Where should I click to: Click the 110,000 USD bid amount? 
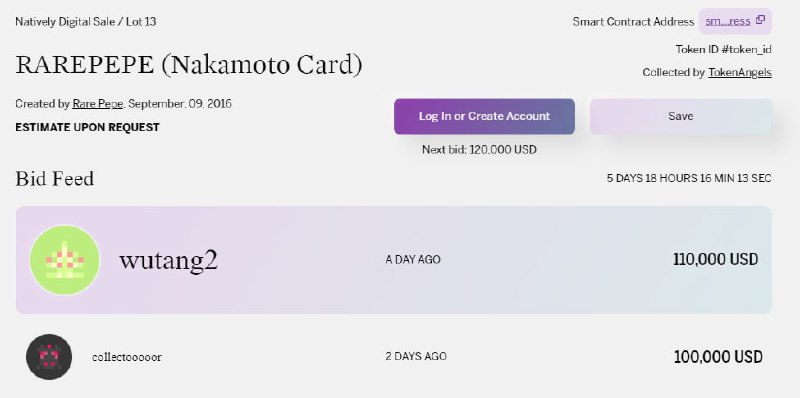pyautogui.click(x=715, y=259)
